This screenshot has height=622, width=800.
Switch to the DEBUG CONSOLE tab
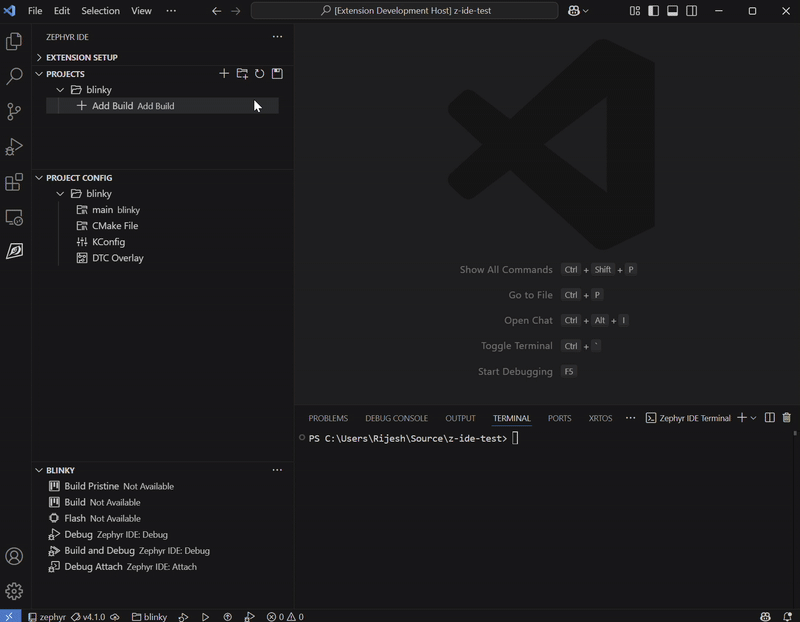click(x=396, y=418)
